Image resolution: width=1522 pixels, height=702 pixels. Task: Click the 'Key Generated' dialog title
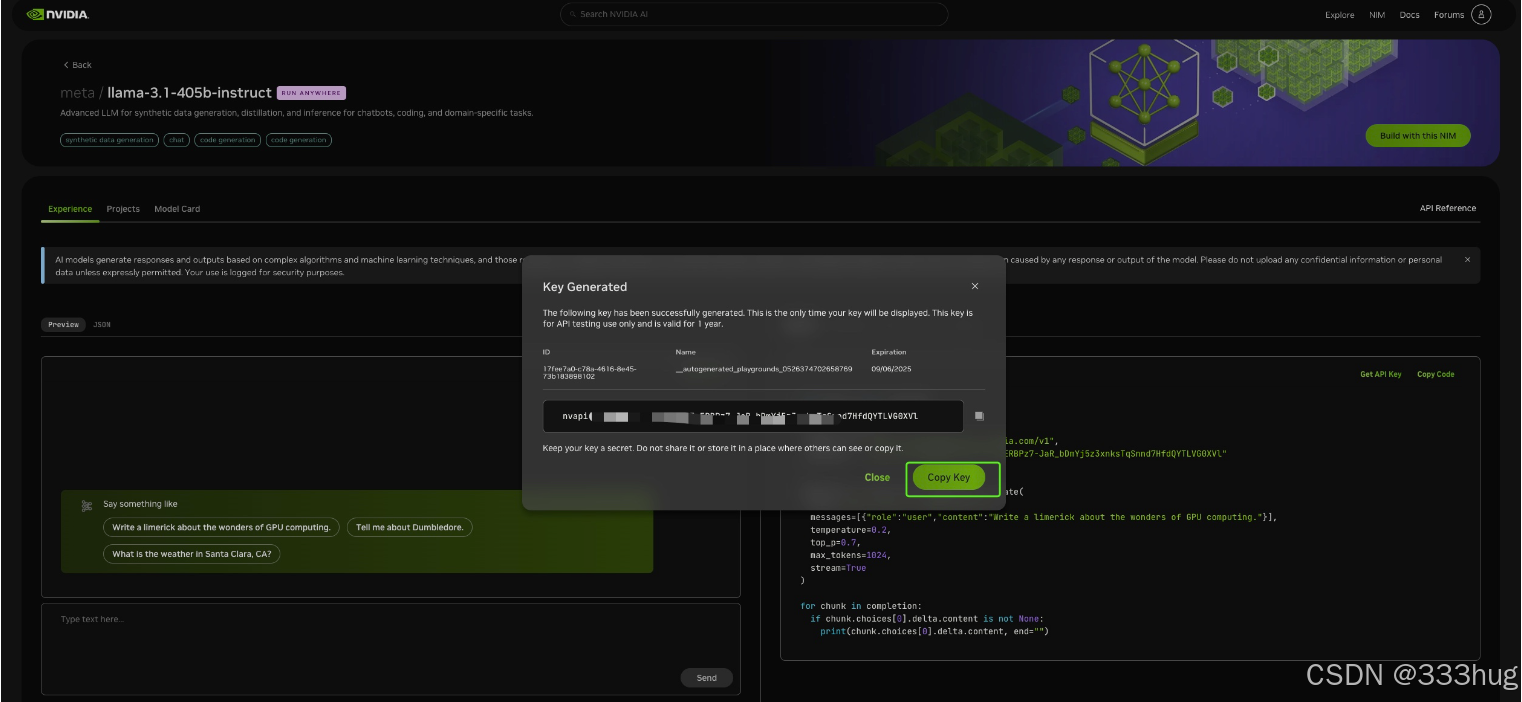coord(585,287)
